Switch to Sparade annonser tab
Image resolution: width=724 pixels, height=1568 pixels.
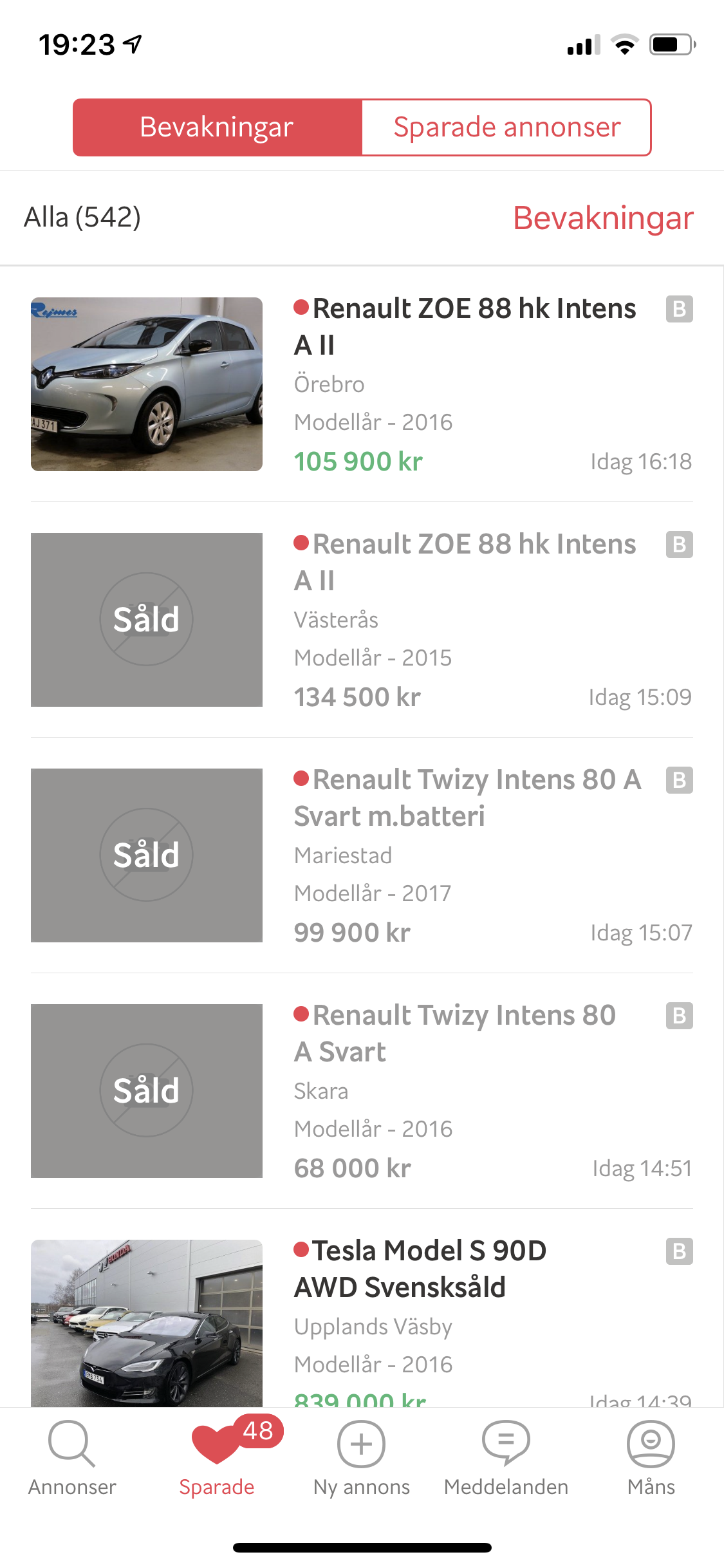coord(507,127)
